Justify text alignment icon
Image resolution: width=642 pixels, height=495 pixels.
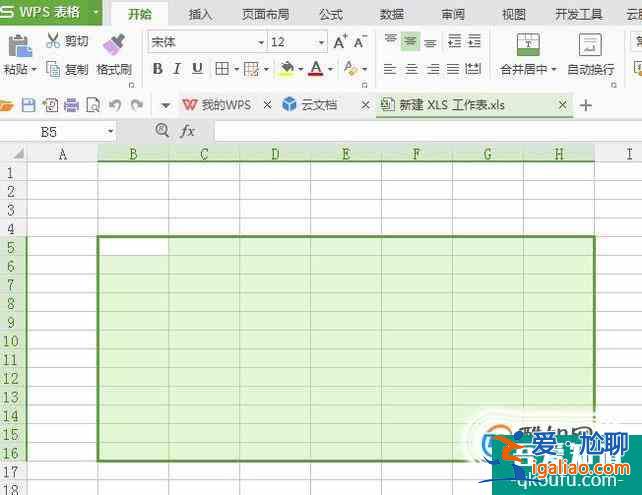(x=453, y=69)
